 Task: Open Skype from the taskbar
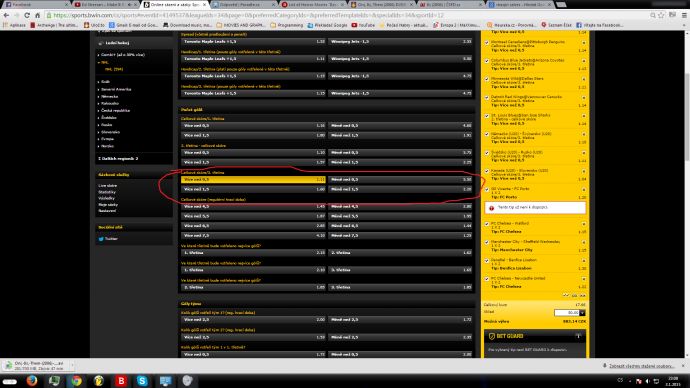[x=142, y=381]
